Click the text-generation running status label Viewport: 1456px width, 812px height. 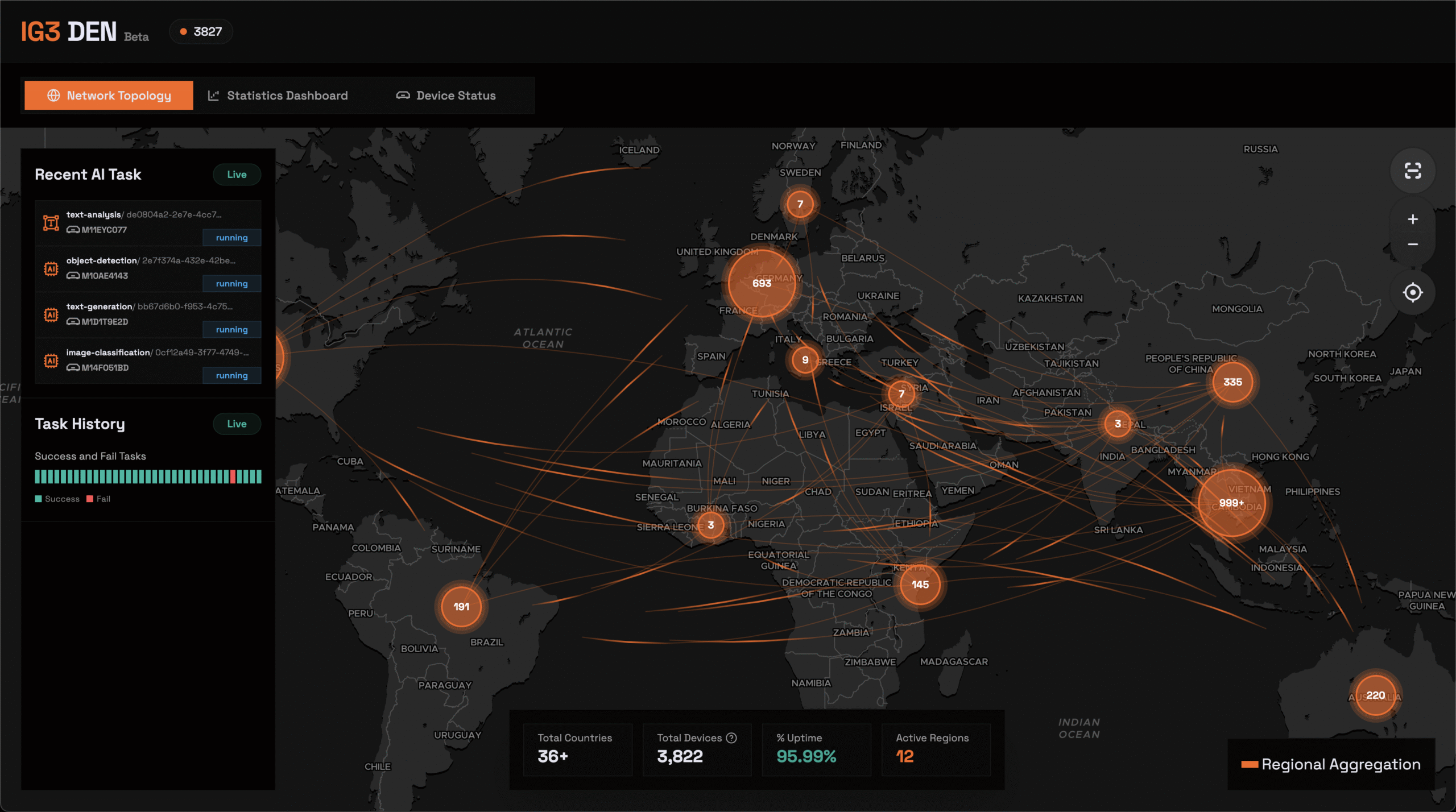(231, 330)
